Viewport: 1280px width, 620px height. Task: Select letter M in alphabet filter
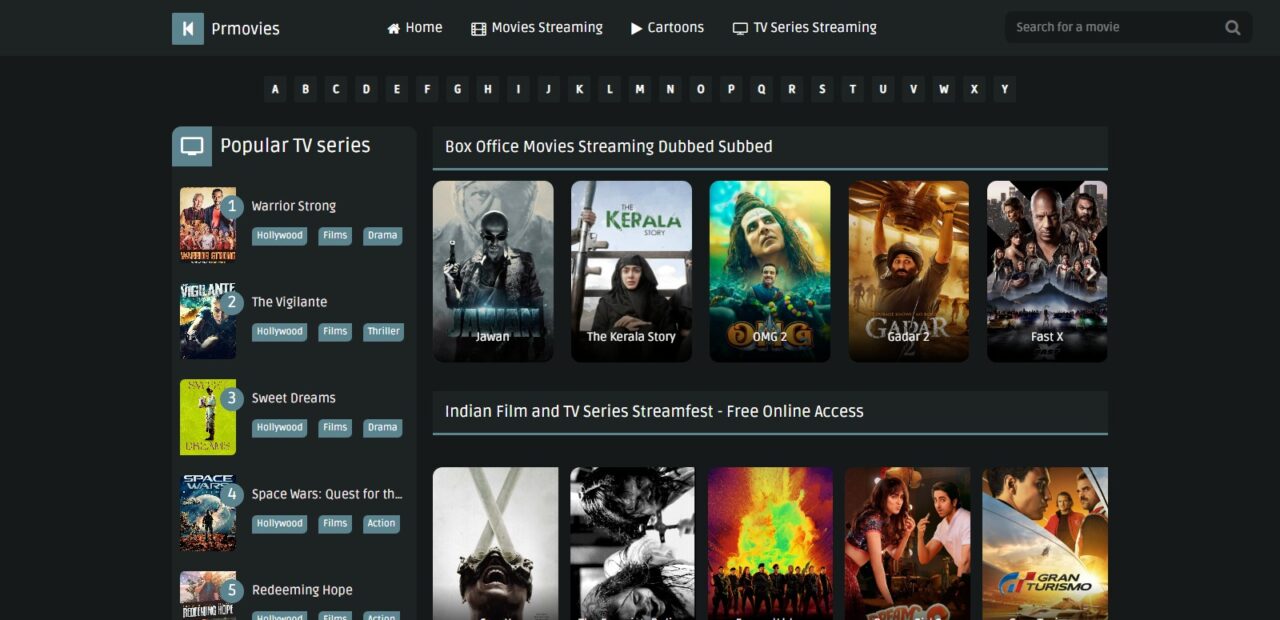640,89
